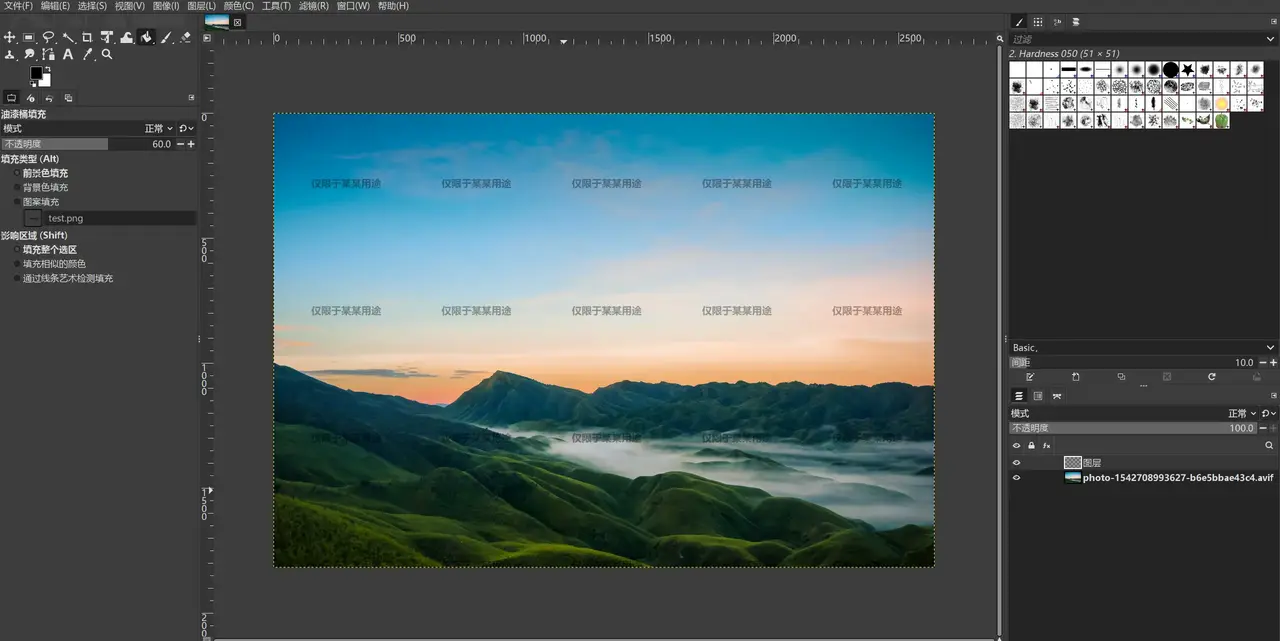
Task: Select the Paintbrush tool
Action: (x=166, y=38)
